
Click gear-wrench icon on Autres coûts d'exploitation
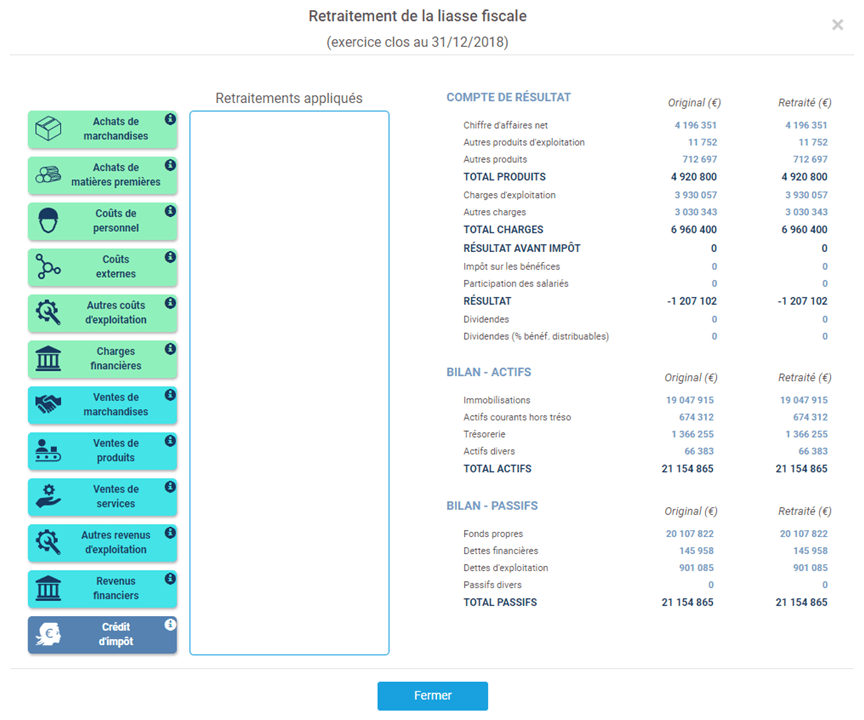click(x=48, y=312)
